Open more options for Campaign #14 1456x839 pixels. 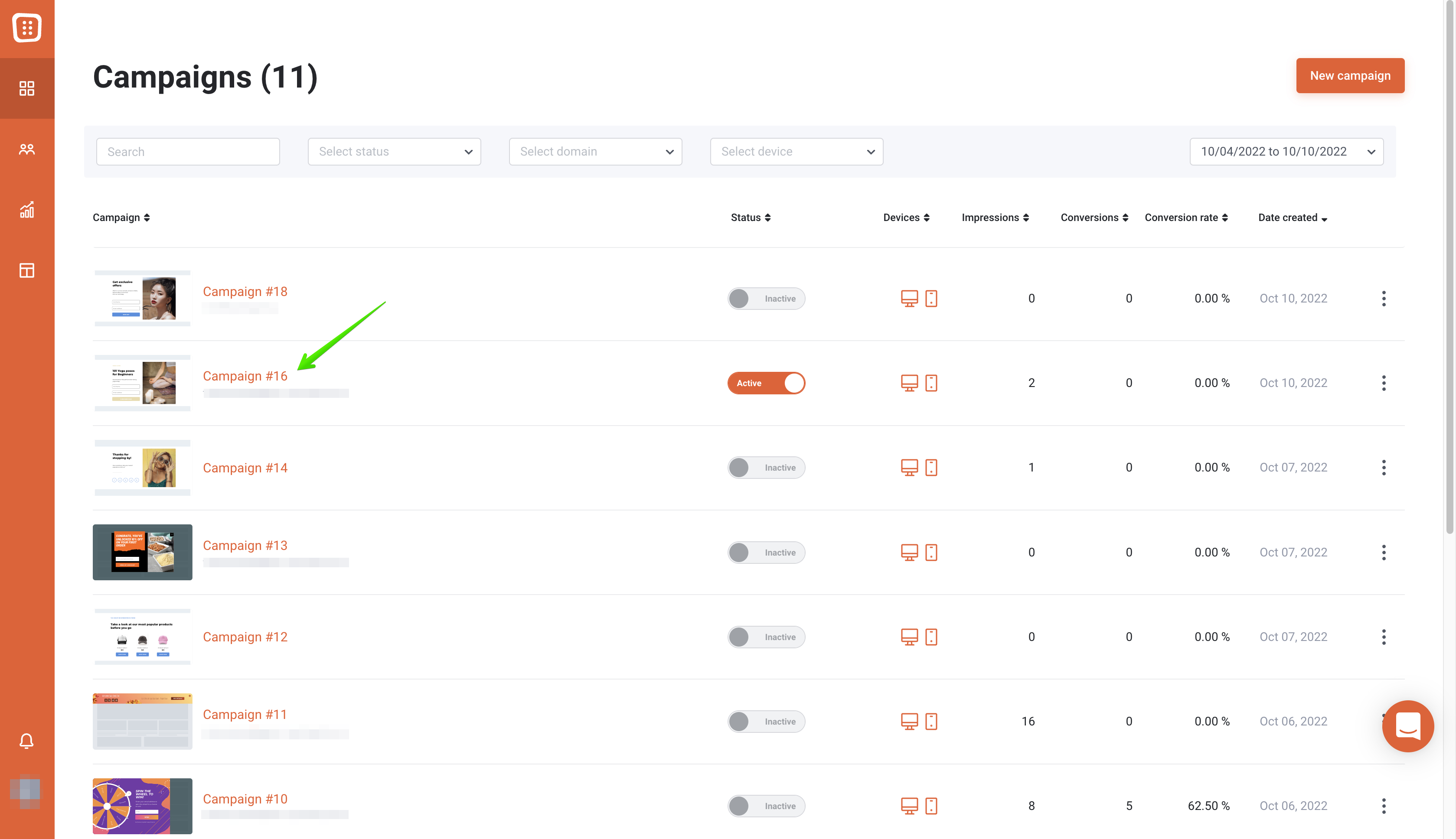coord(1384,467)
